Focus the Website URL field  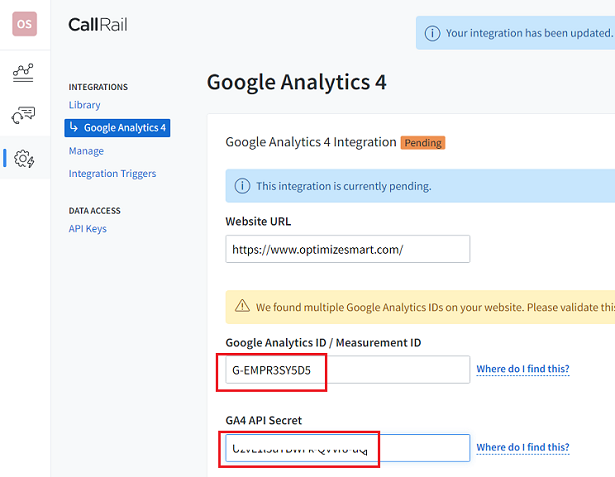347,249
